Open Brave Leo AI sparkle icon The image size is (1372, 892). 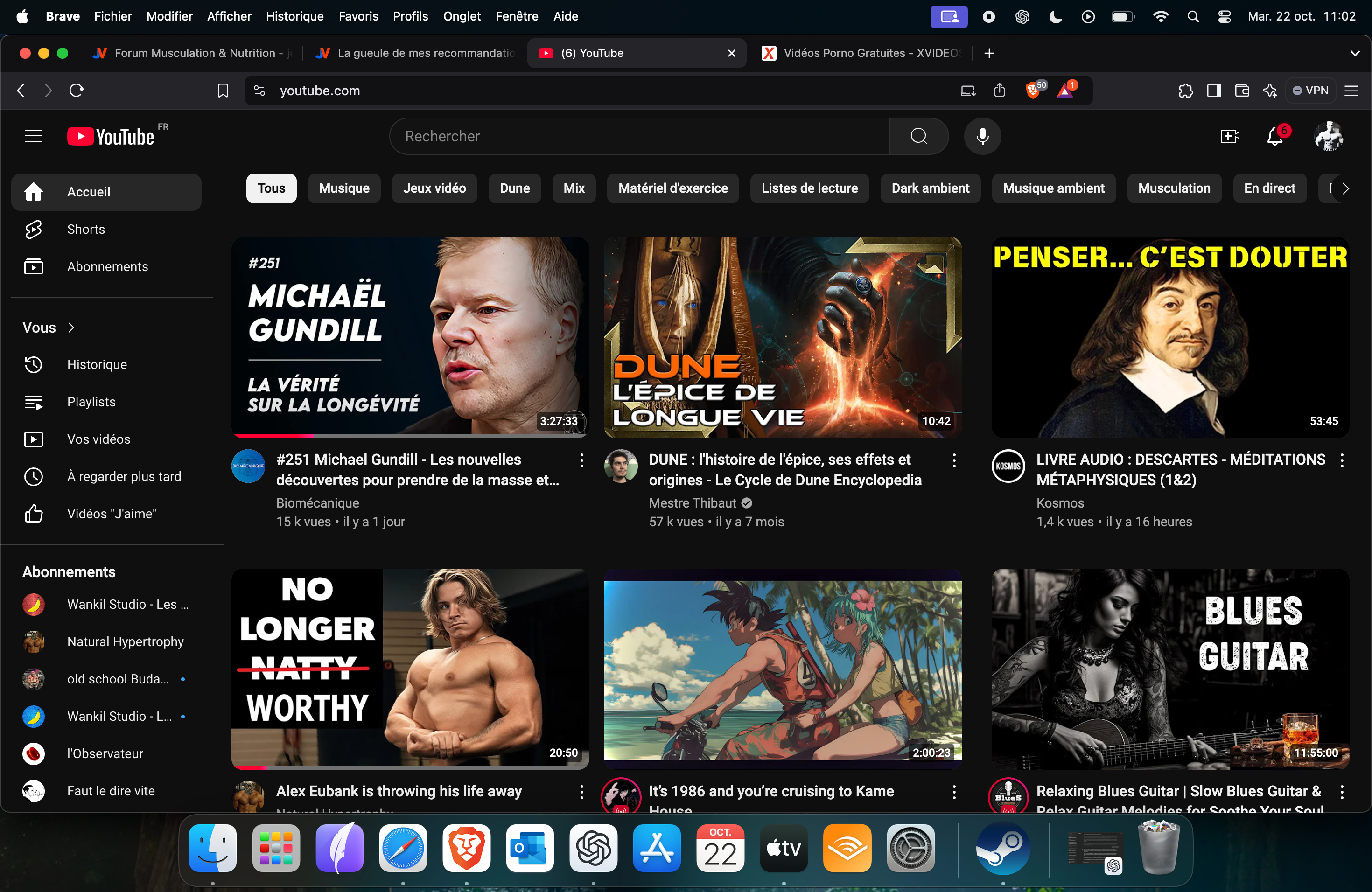click(1270, 91)
